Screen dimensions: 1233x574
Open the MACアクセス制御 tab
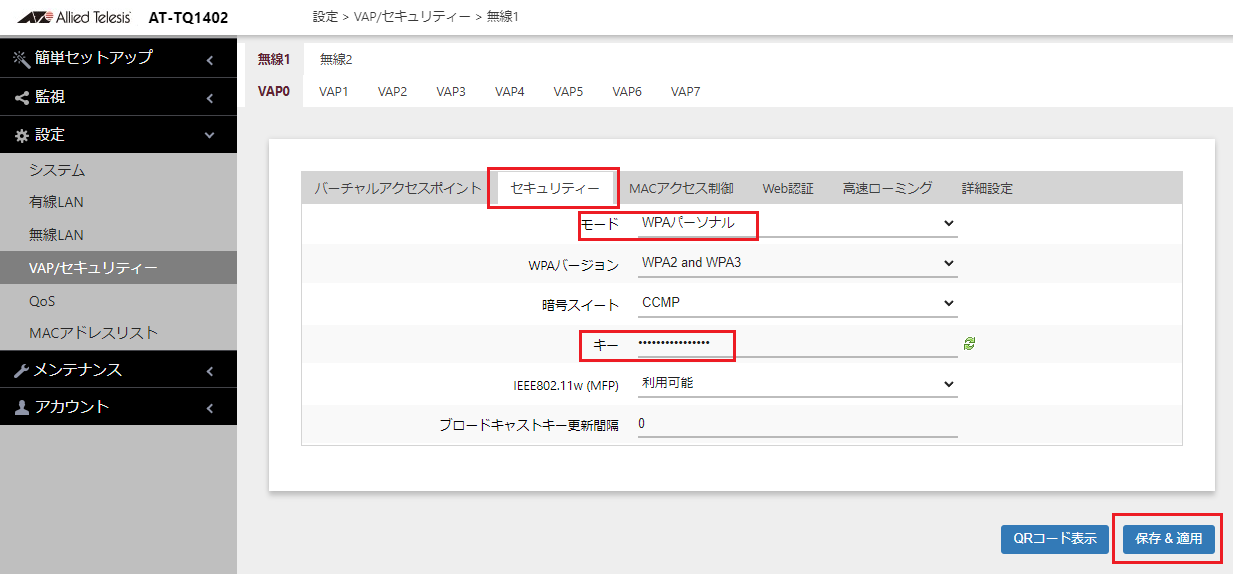(x=681, y=188)
